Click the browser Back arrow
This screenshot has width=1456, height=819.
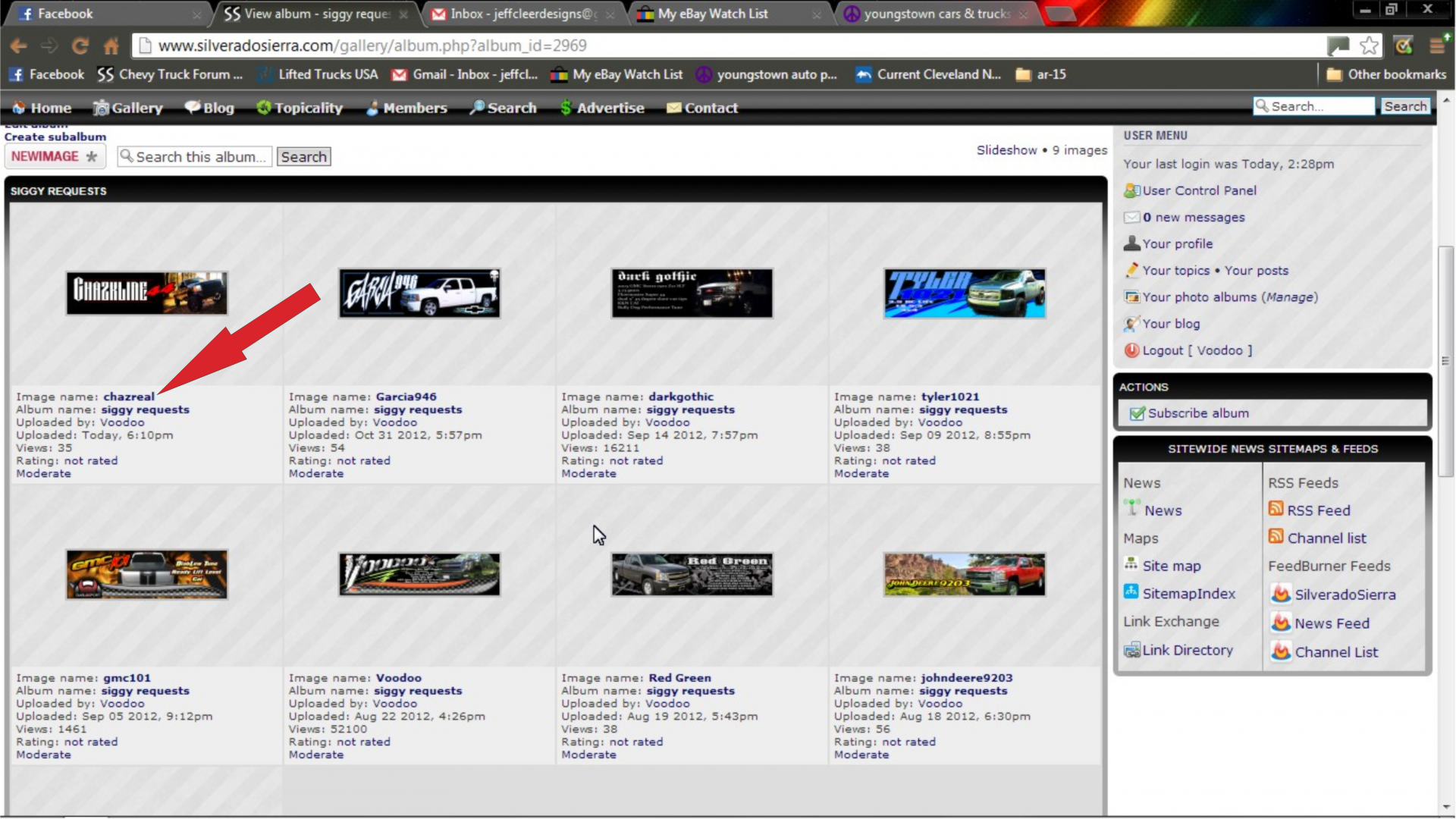(18, 46)
